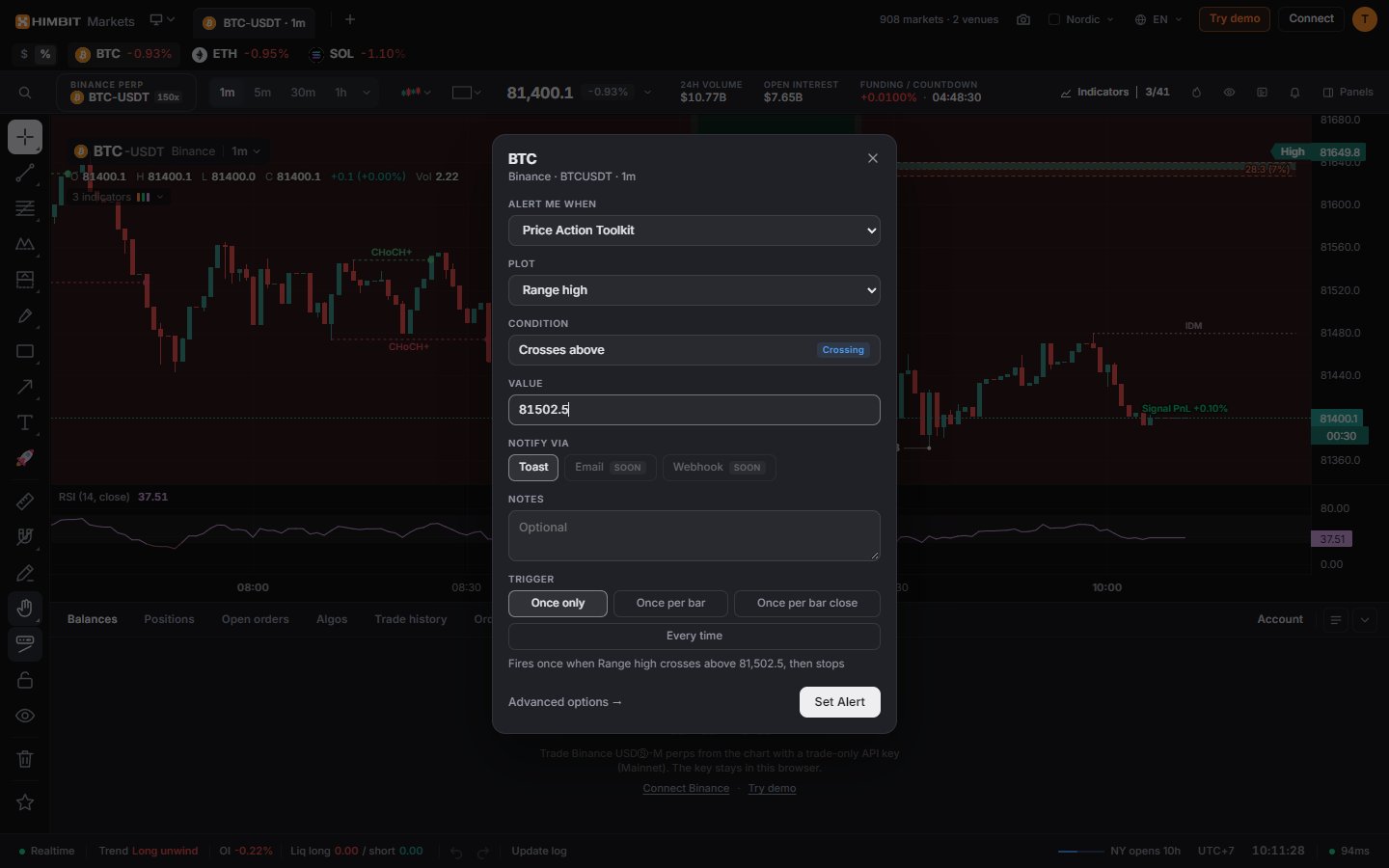
Task: Select the arrow drawing tool
Action: [x=25, y=388]
